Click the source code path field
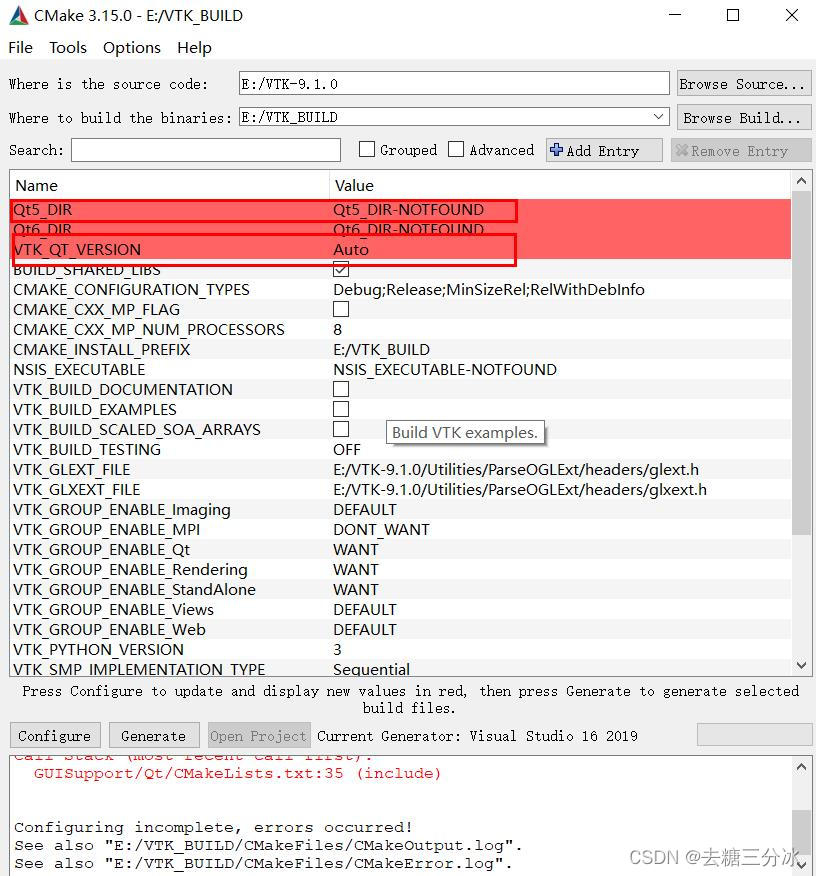This screenshot has width=816, height=876. (x=454, y=84)
